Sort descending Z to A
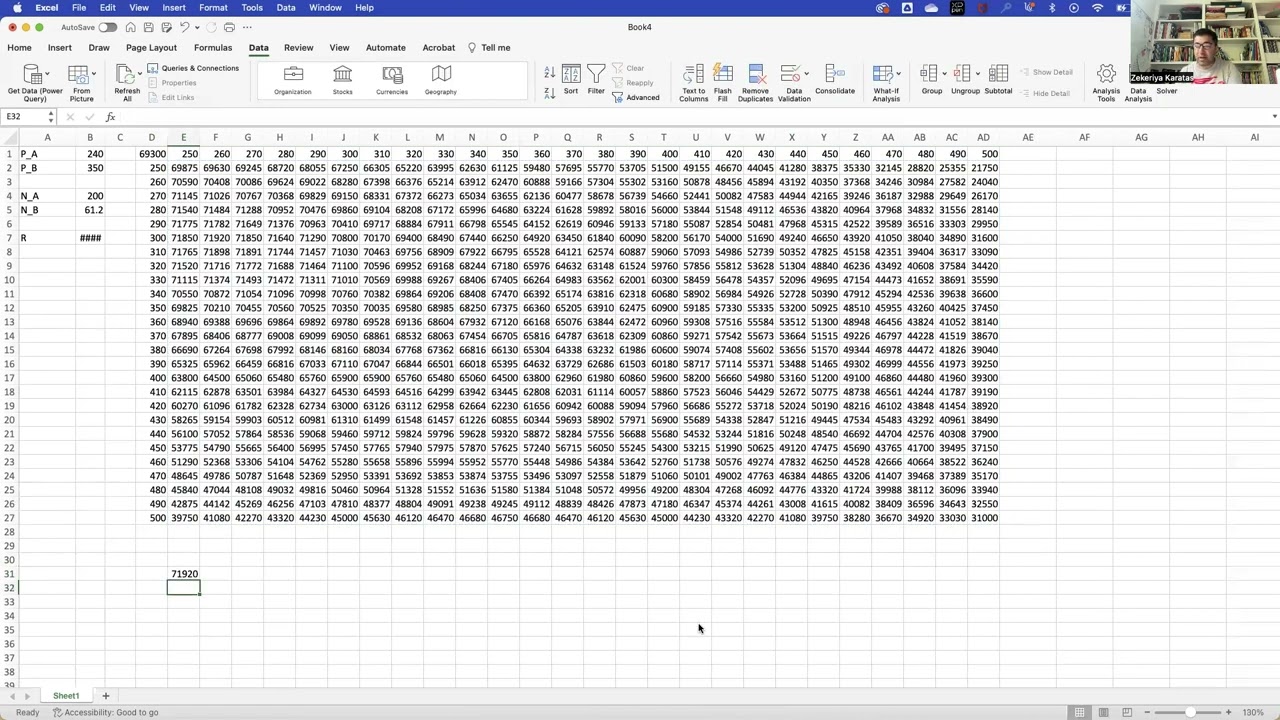Viewport: 1280px width, 720px height. [x=549, y=92]
